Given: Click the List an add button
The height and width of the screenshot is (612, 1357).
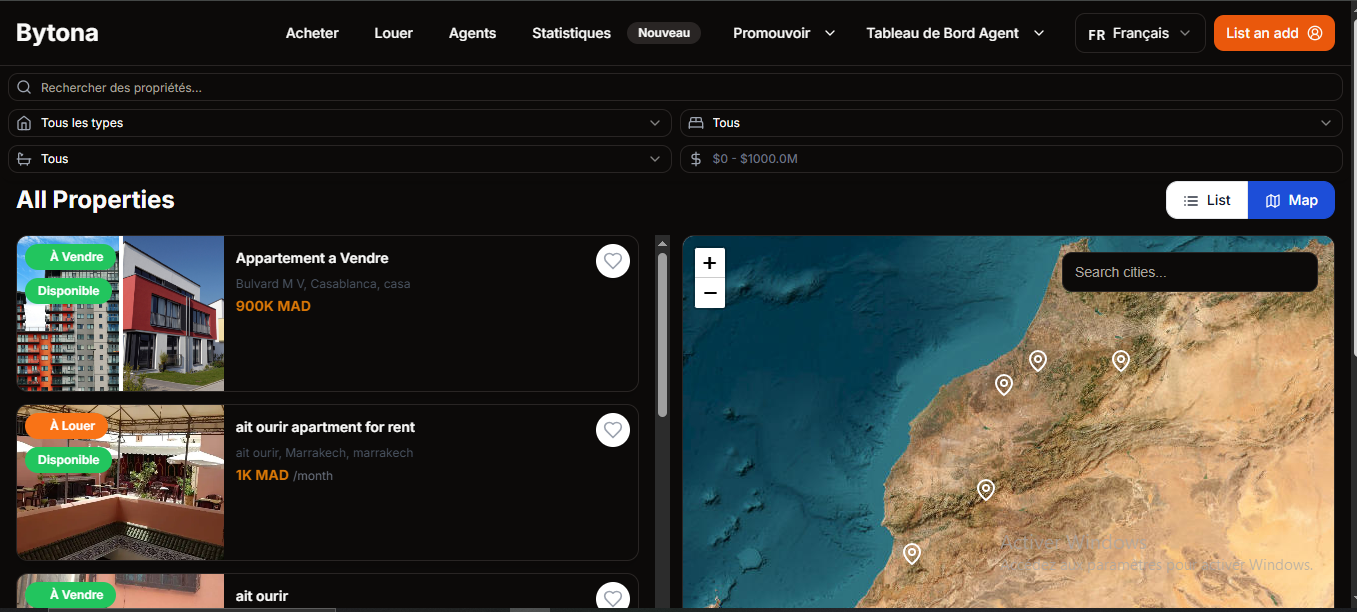Looking at the screenshot, I should coord(1273,33).
